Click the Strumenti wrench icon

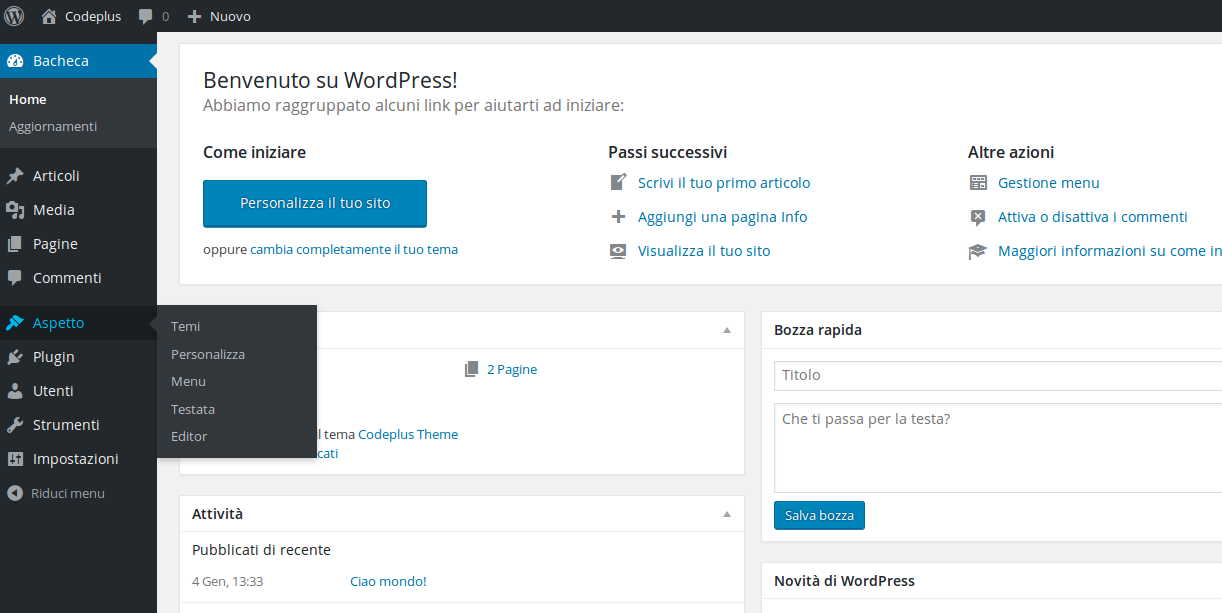15,425
